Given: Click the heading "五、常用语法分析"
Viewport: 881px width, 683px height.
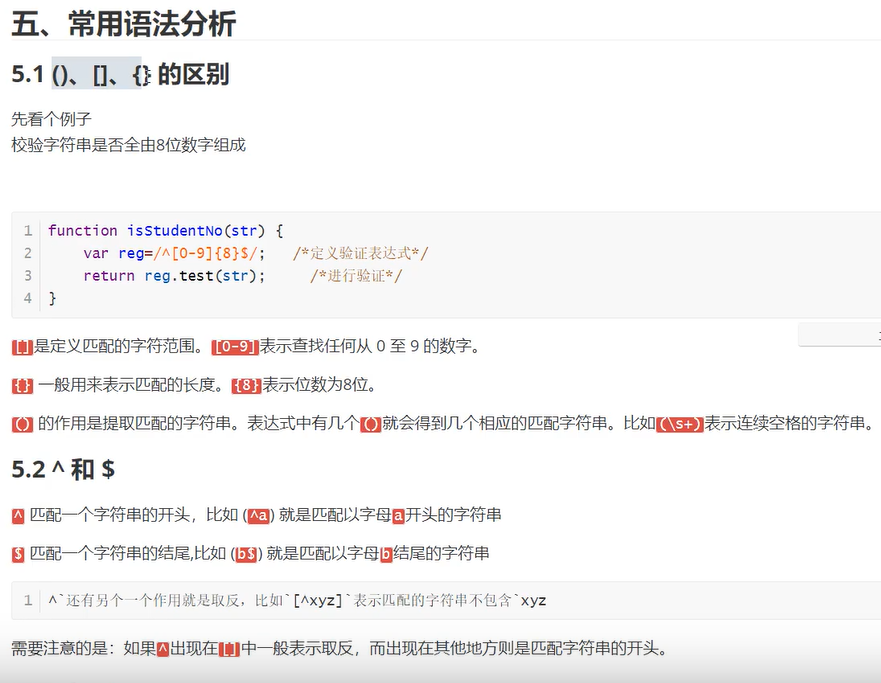Looking at the screenshot, I should (x=124, y=24).
